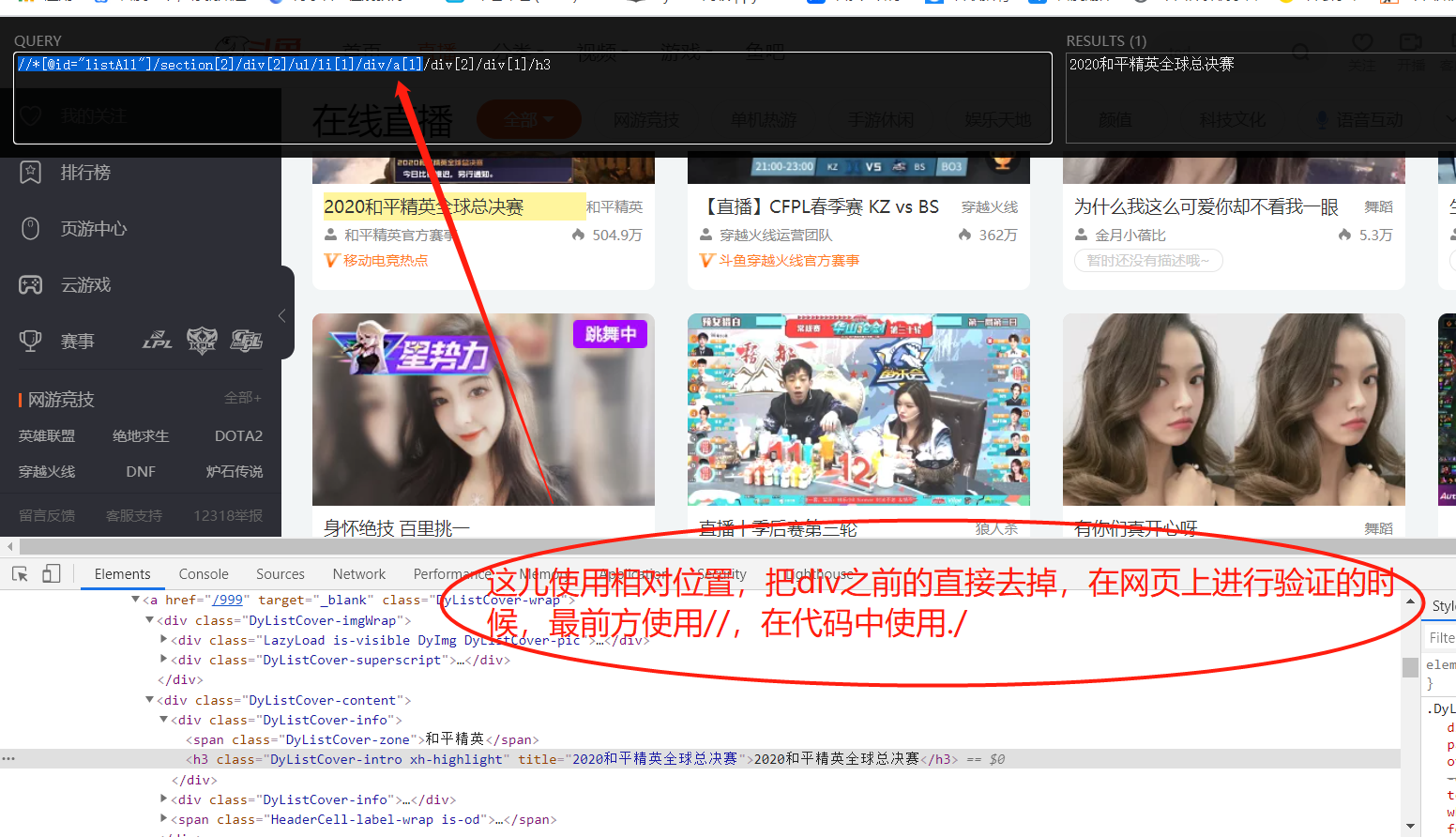Open the 英雄联盟 game link
Viewport: 1456px width, 837px height.
tap(47, 436)
